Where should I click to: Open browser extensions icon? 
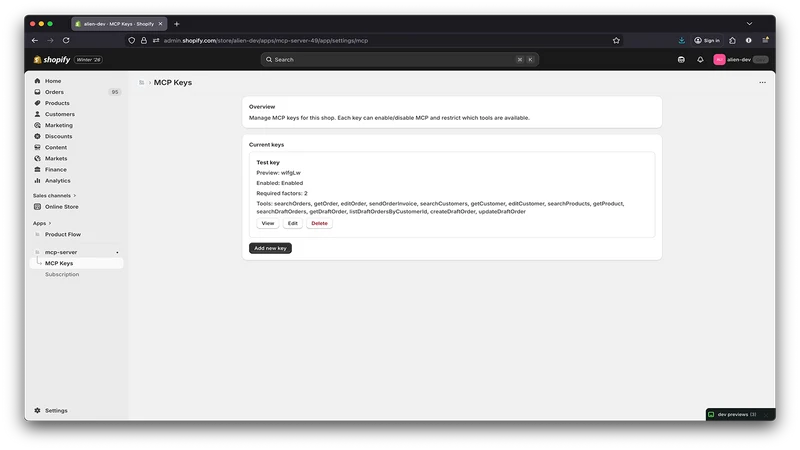[x=732, y=40]
